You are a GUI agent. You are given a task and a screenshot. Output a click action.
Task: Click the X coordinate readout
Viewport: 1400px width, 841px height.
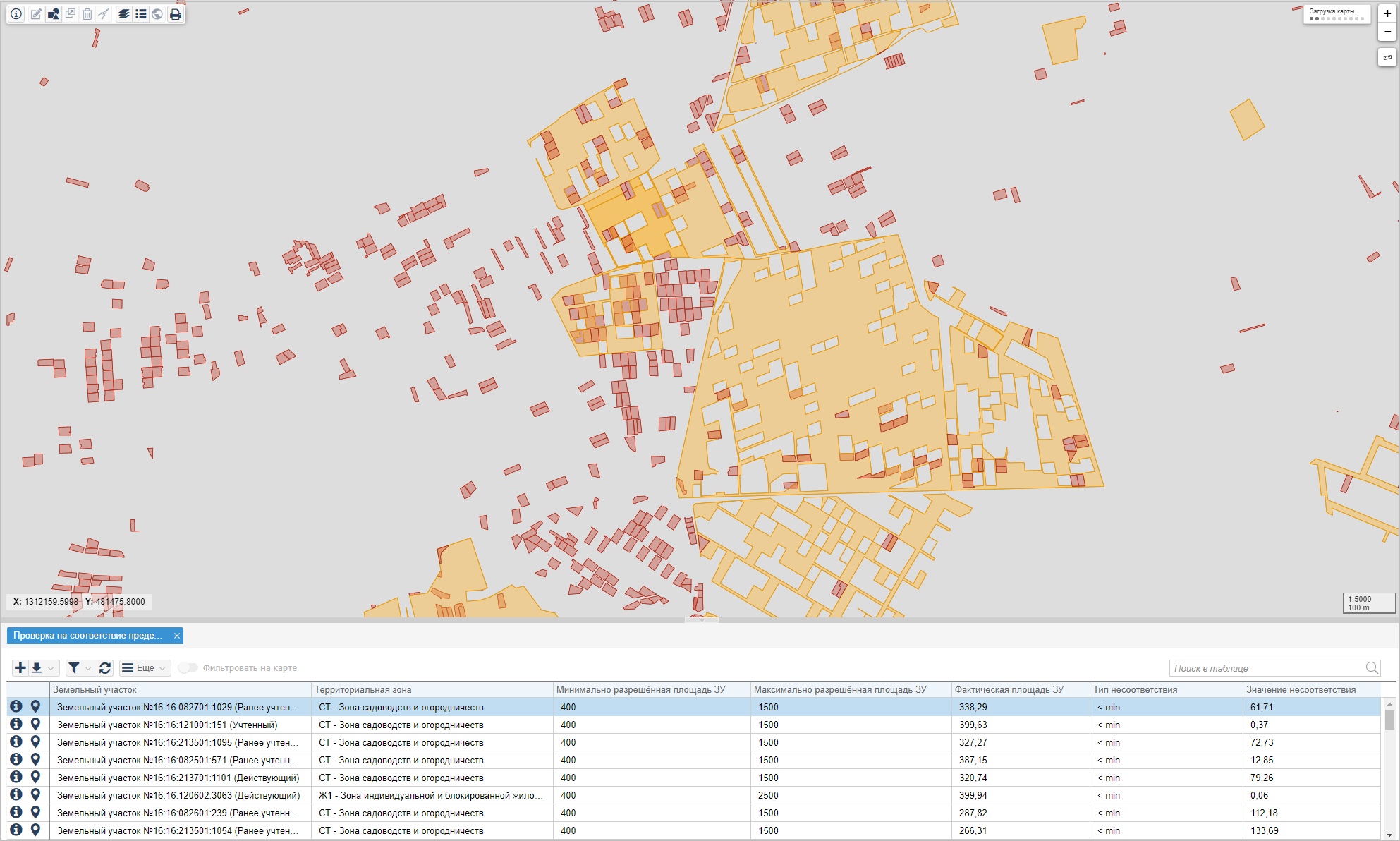(x=45, y=602)
